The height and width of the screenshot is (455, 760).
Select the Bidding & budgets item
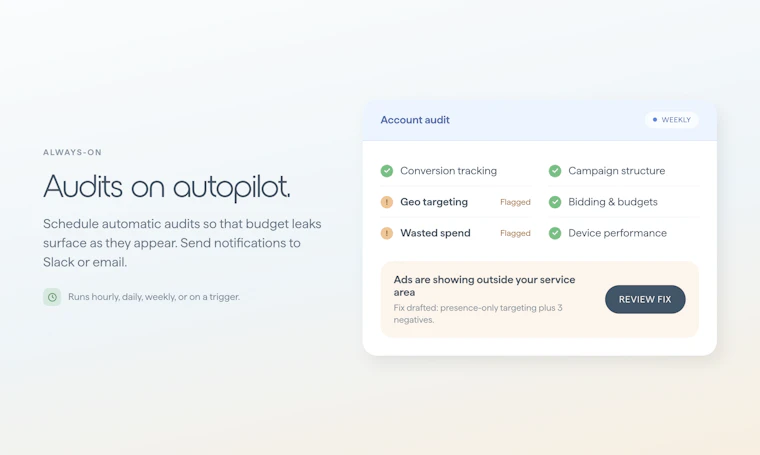coord(624,202)
